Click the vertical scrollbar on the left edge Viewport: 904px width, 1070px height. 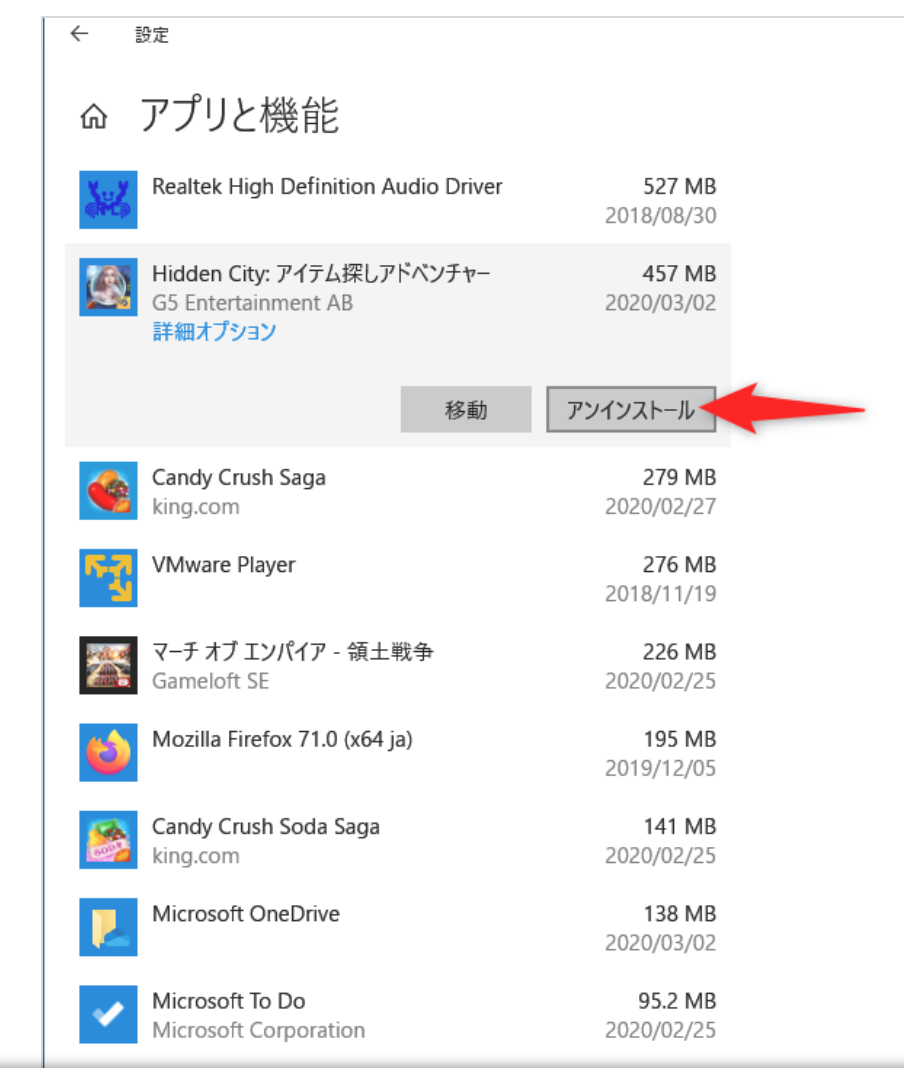coord(42,535)
